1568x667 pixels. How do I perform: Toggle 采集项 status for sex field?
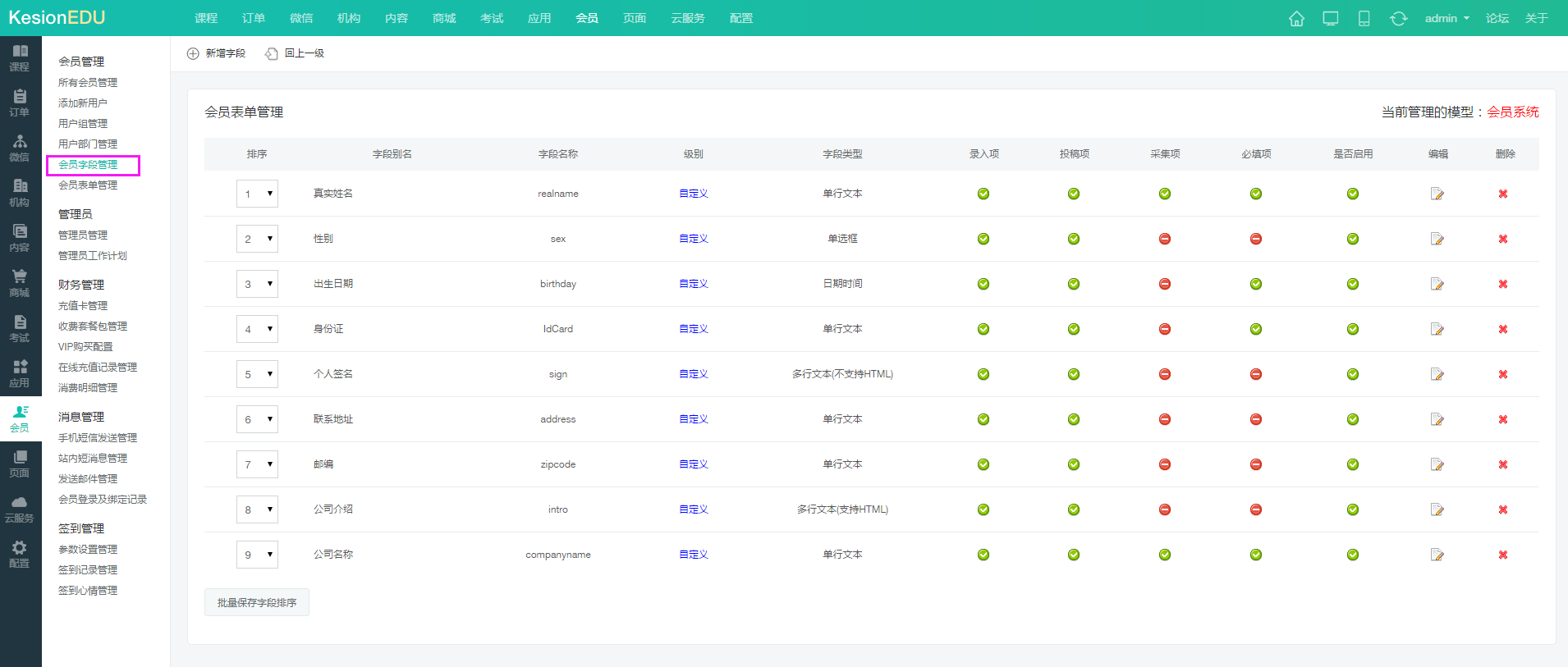pyautogui.click(x=1164, y=239)
